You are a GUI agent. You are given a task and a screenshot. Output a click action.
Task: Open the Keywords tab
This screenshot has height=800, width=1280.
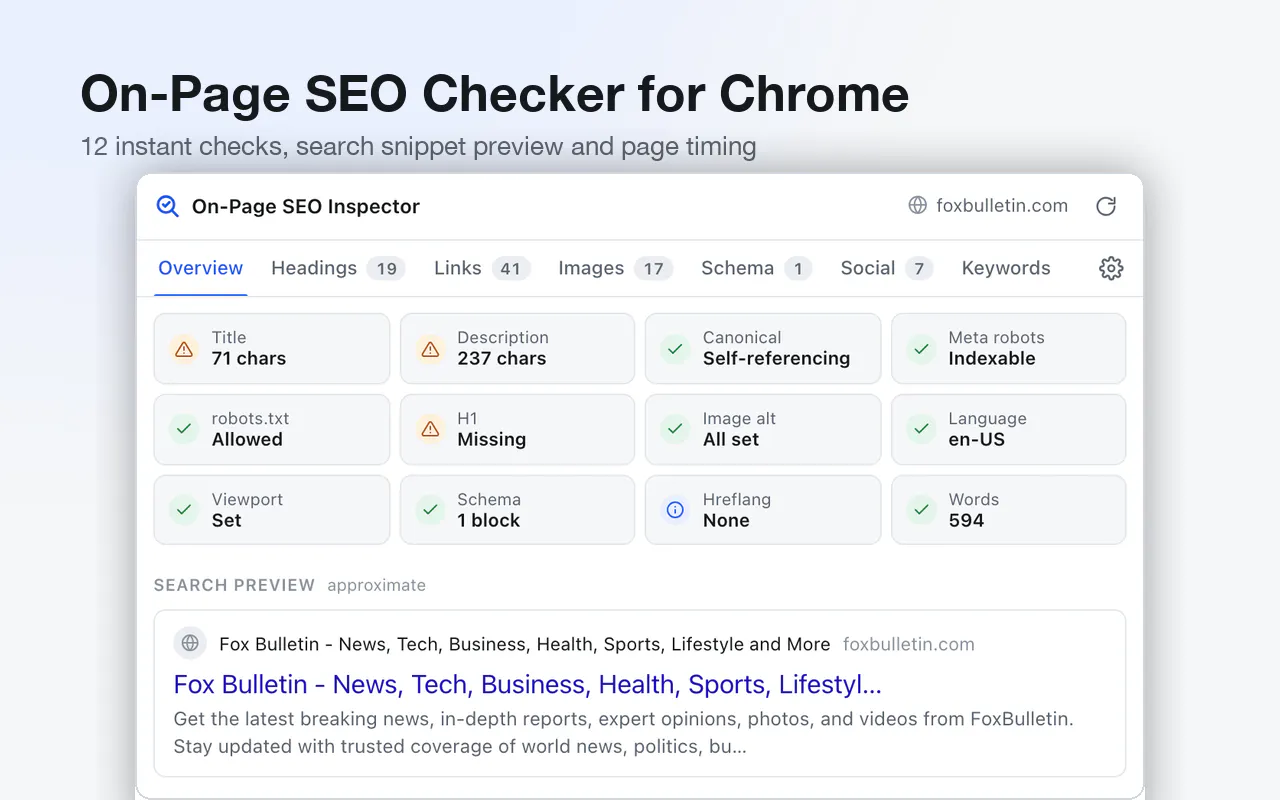(x=1006, y=268)
